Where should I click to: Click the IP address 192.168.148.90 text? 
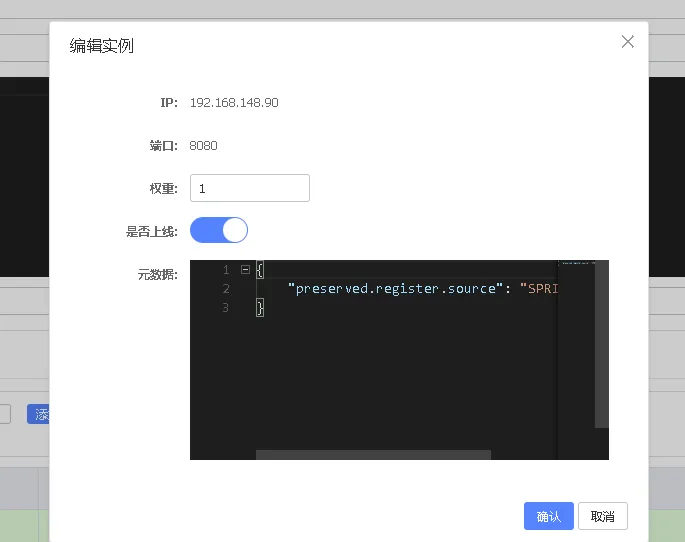pyautogui.click(x=234, y=103)
